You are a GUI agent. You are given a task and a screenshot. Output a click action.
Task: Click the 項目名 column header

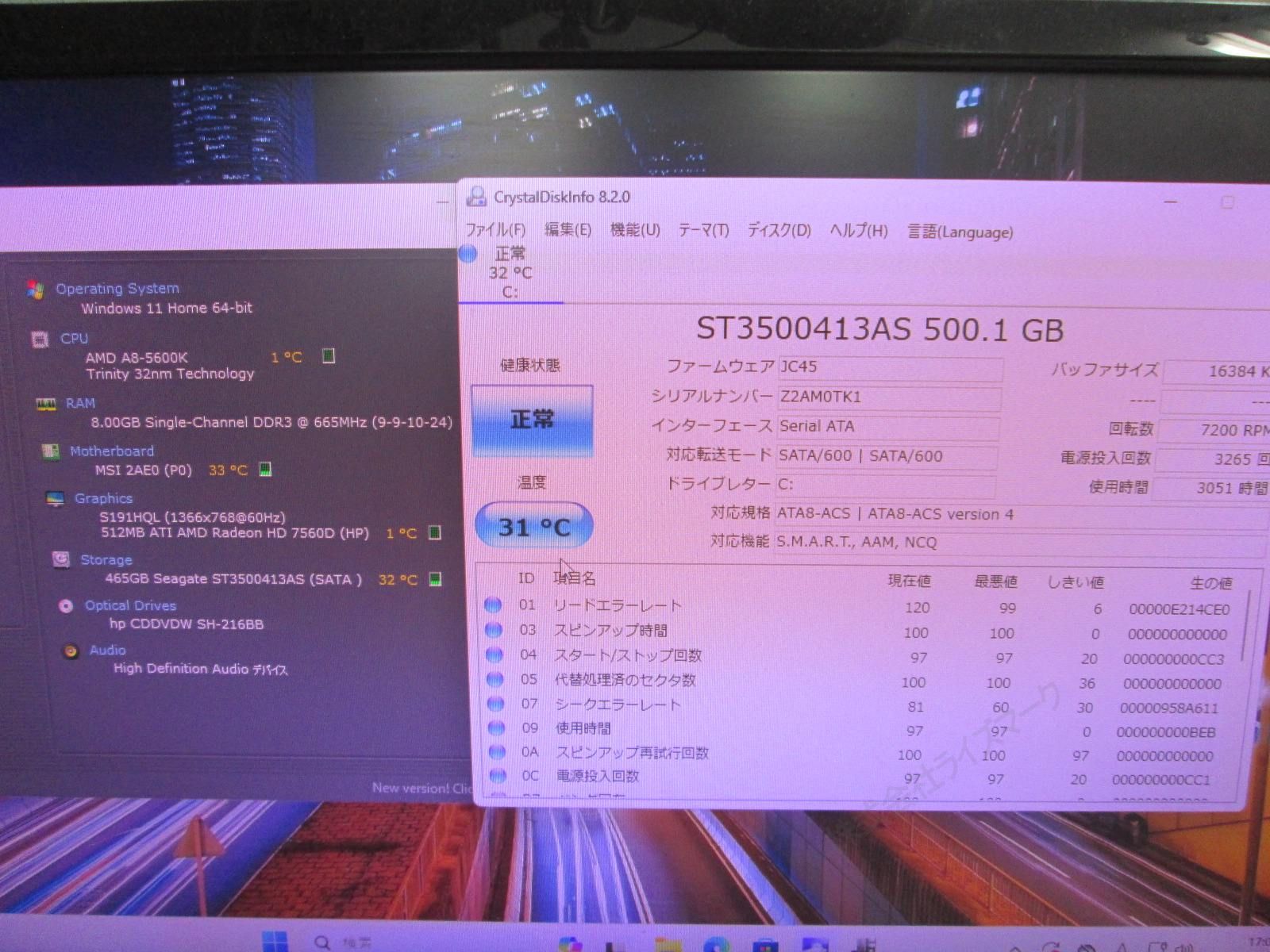point(574,578)
